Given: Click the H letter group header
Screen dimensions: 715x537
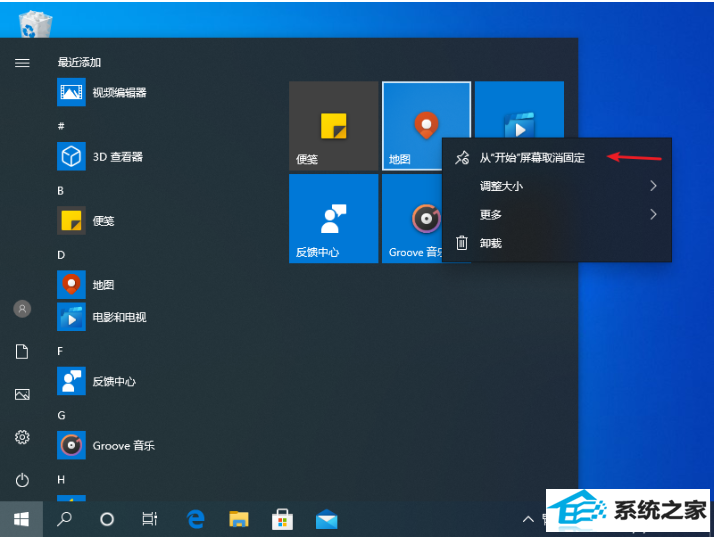Looking at the screenshot, I should point(61,480).
